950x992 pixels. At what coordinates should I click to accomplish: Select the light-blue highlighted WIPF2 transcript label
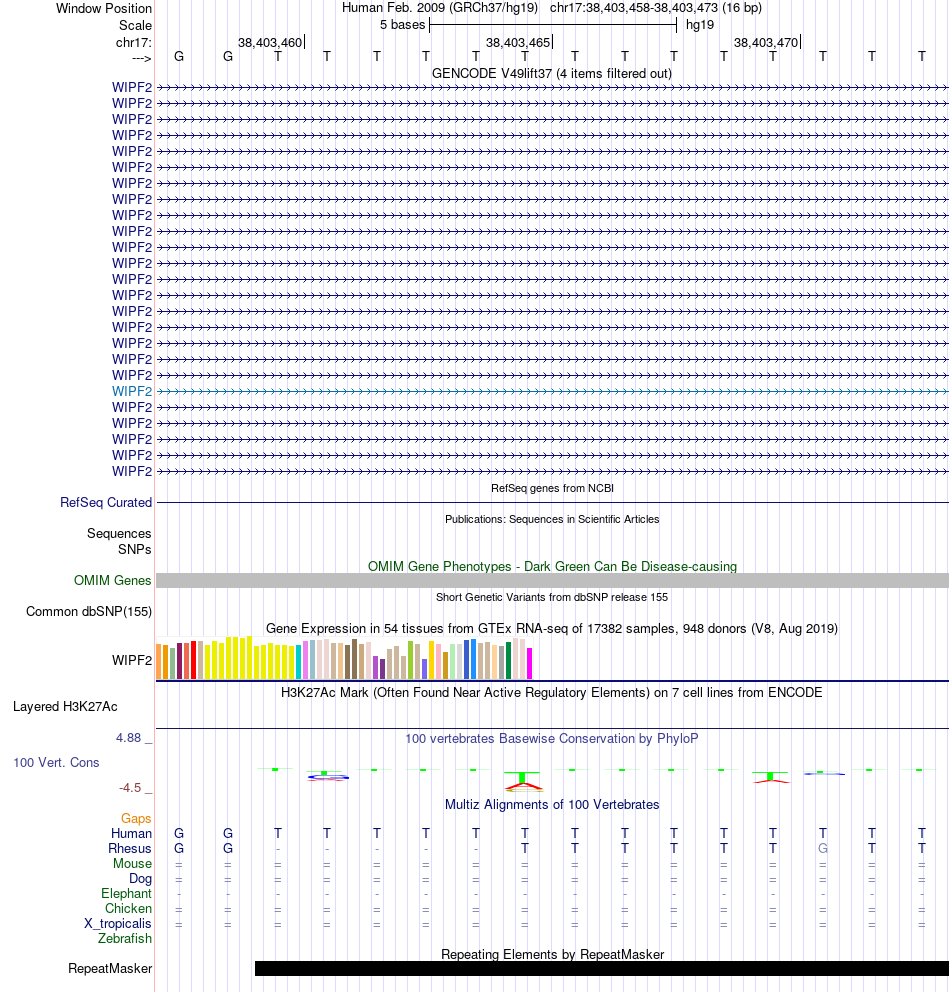132,391
